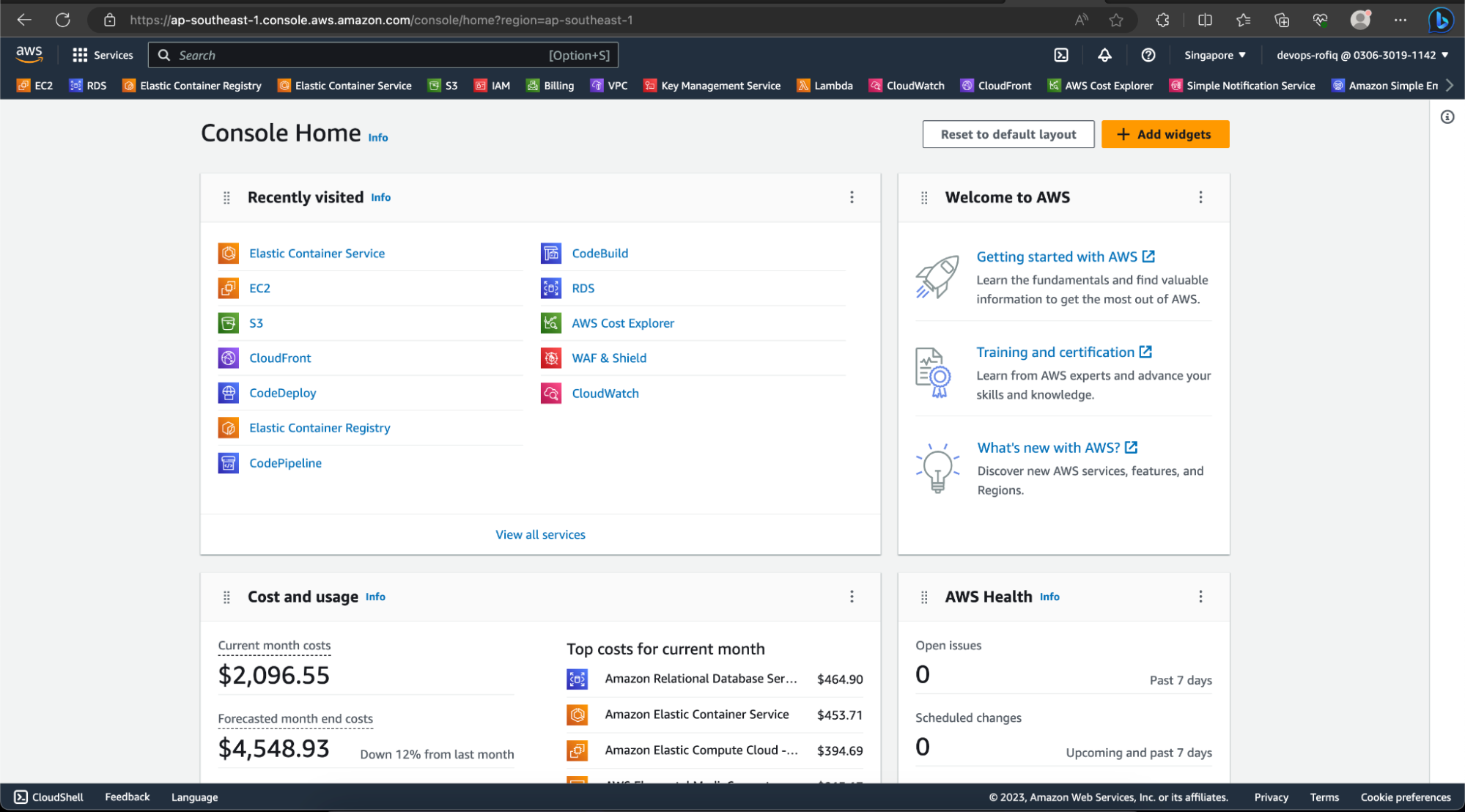
Task: Open What's new with AWS link
Action: coord(1058,448)
